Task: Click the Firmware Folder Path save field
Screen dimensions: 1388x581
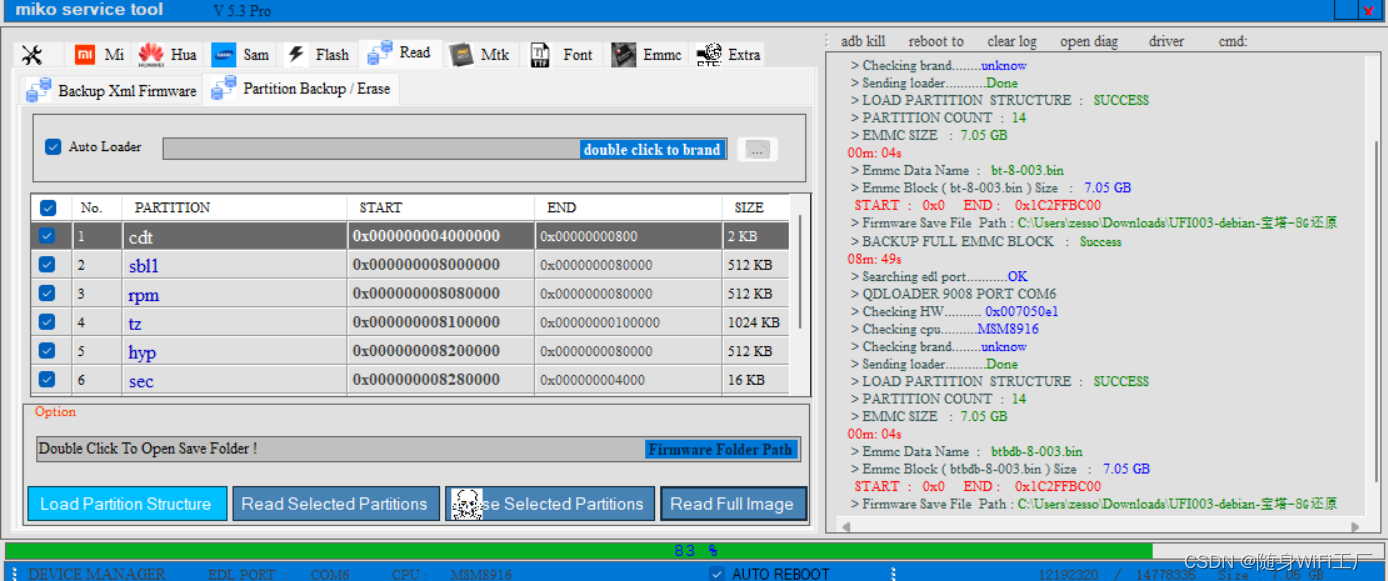Action: (419, 449)
